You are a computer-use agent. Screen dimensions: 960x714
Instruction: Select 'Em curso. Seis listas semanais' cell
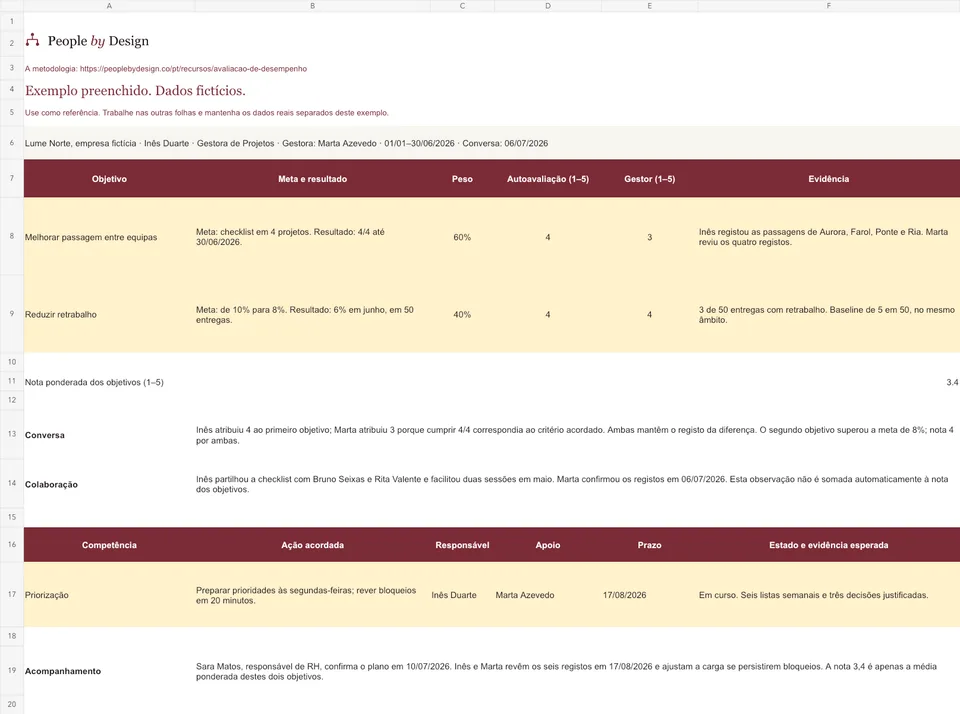[x=828, y=595]
